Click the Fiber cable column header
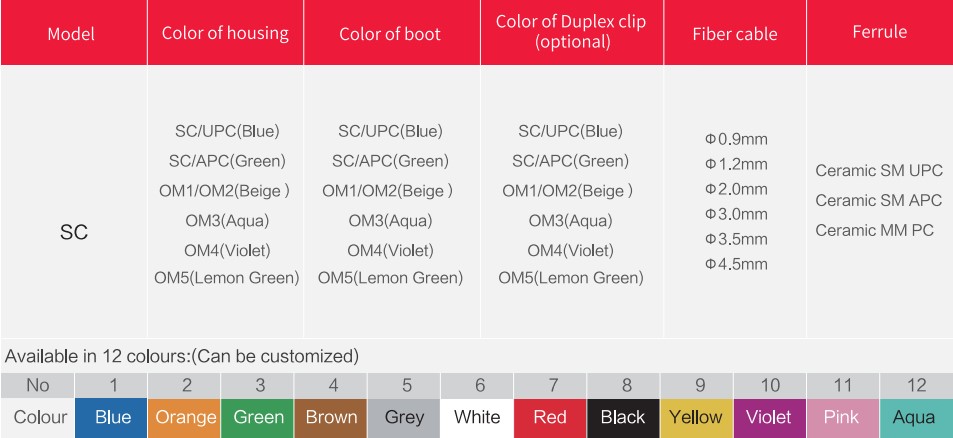Image resolution: width=953 pixels, height=438 pixels. coord(735,33)
